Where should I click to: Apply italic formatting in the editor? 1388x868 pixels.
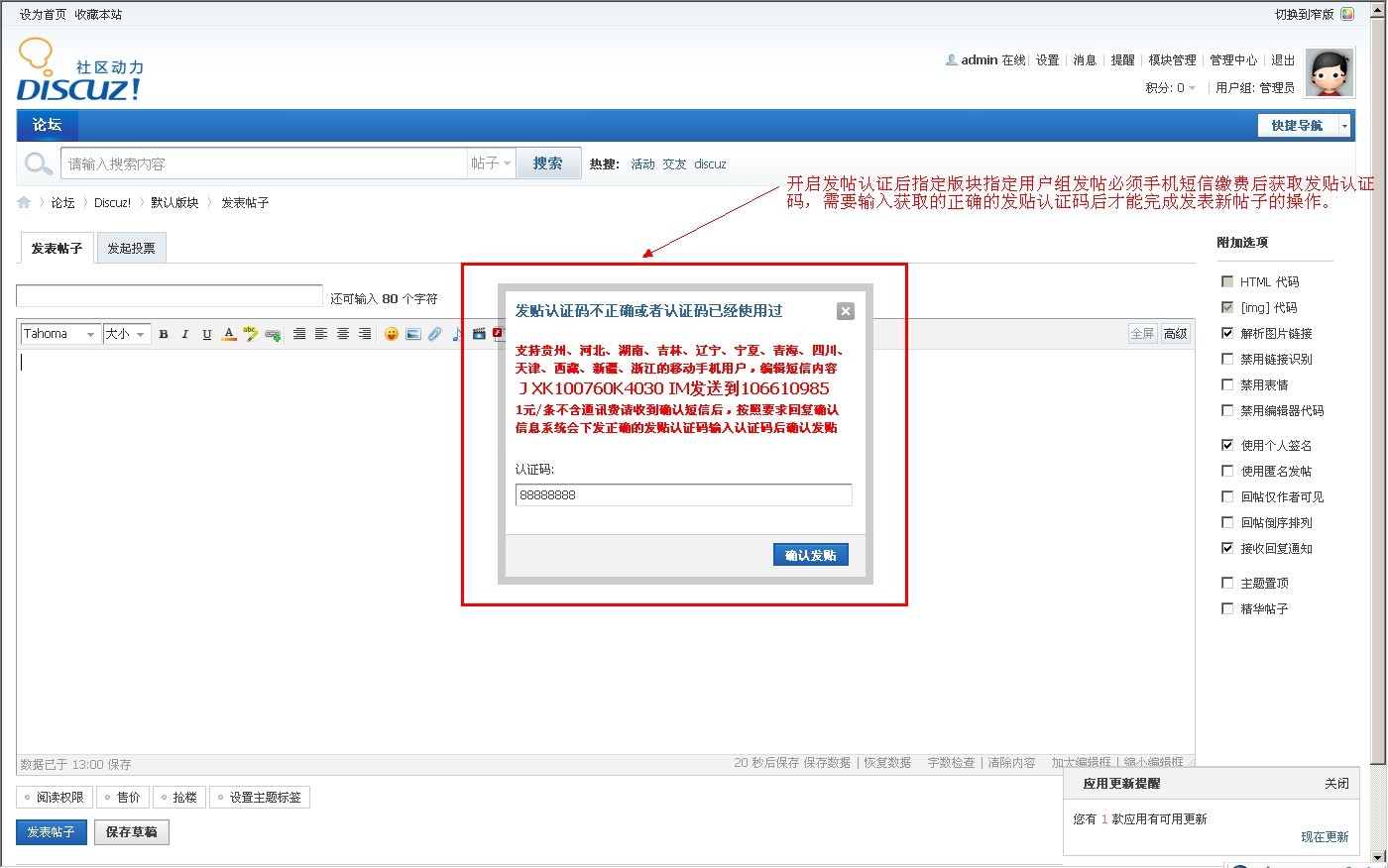click(x=184, y=334)
